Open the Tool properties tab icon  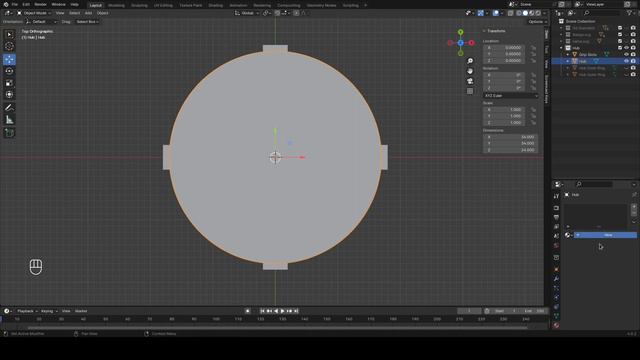[x=556, y=196]
